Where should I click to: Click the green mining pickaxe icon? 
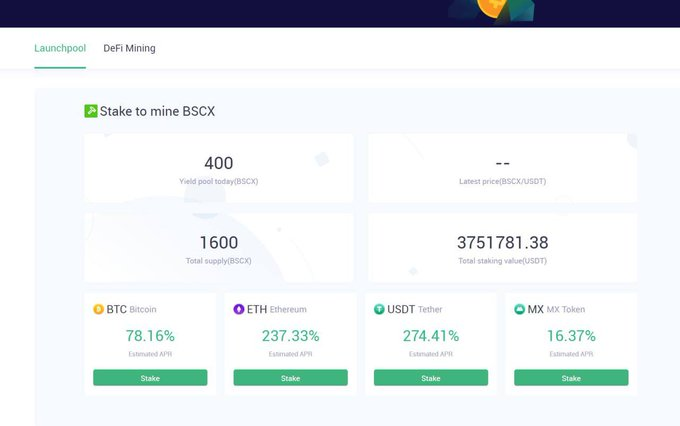91,111
